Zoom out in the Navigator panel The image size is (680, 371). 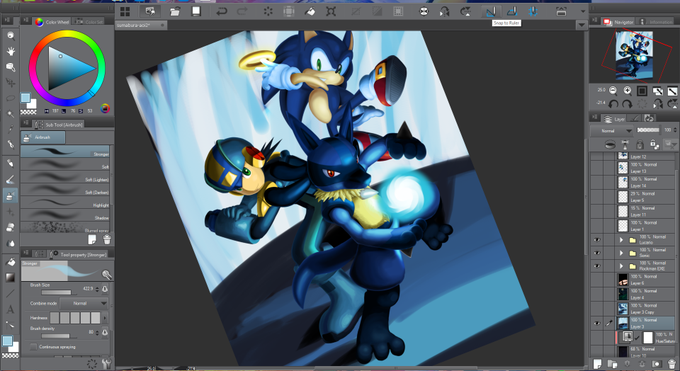[613, 91]
